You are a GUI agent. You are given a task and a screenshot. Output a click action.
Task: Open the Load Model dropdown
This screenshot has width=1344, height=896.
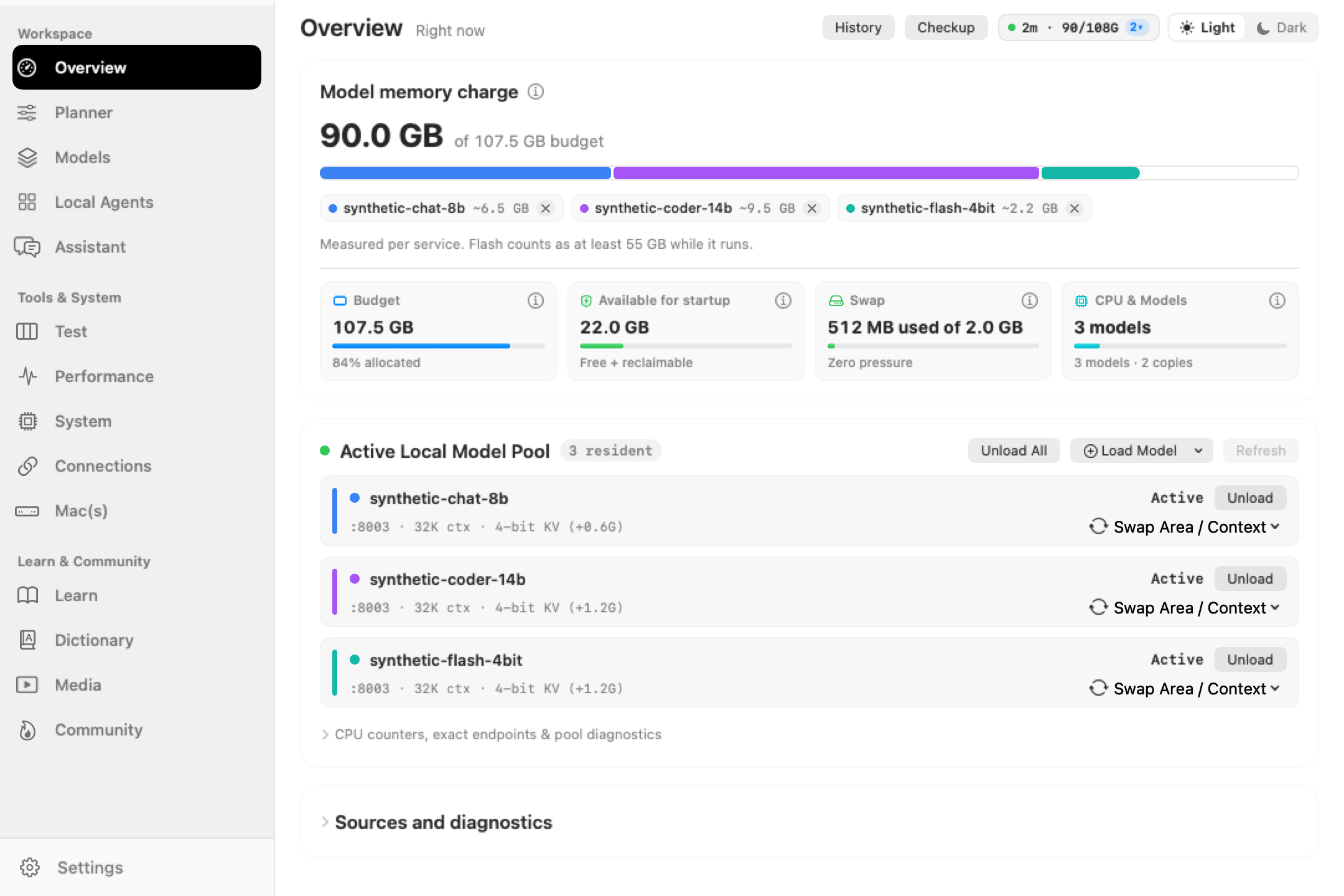1141,450
